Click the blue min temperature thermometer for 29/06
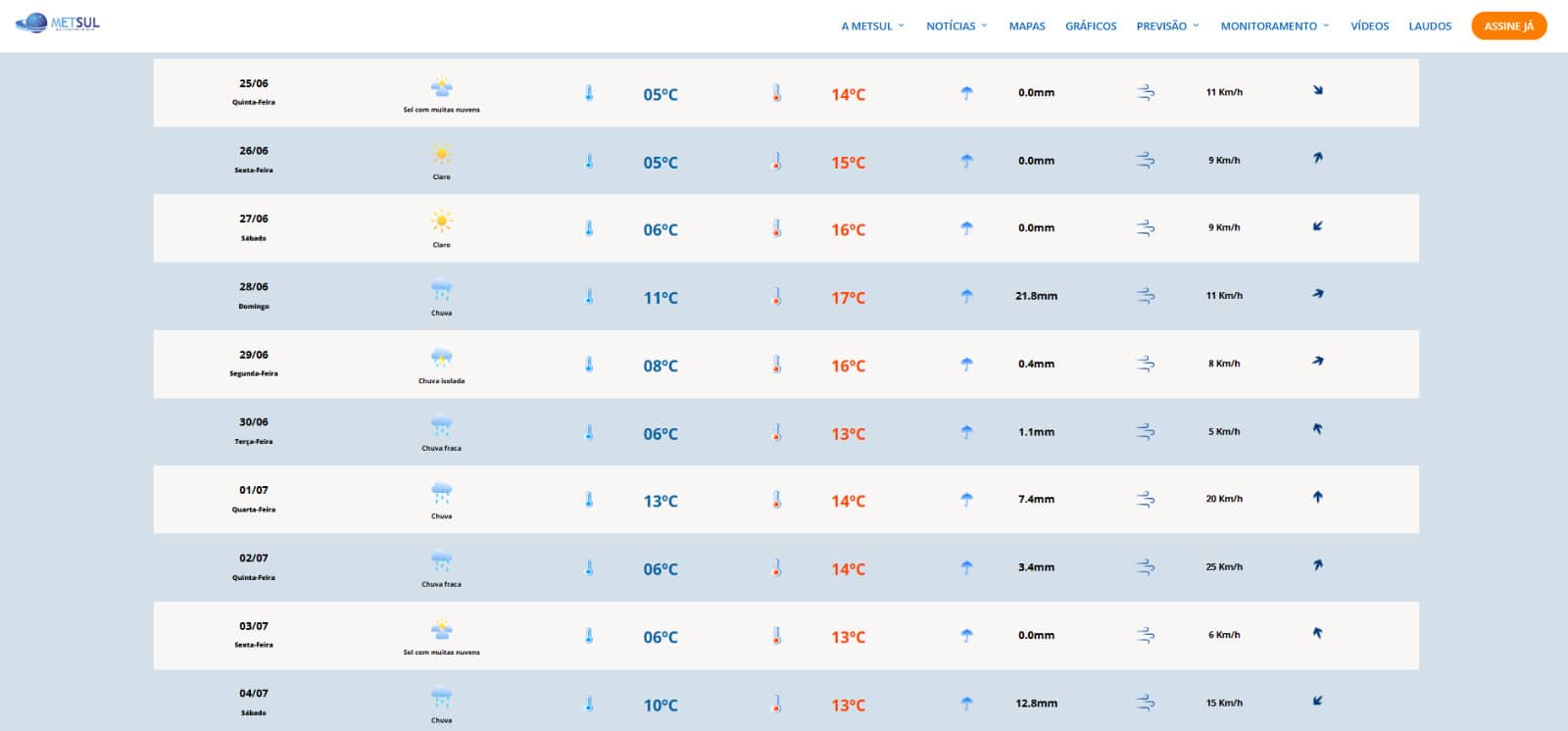 (x=589, y=365)
